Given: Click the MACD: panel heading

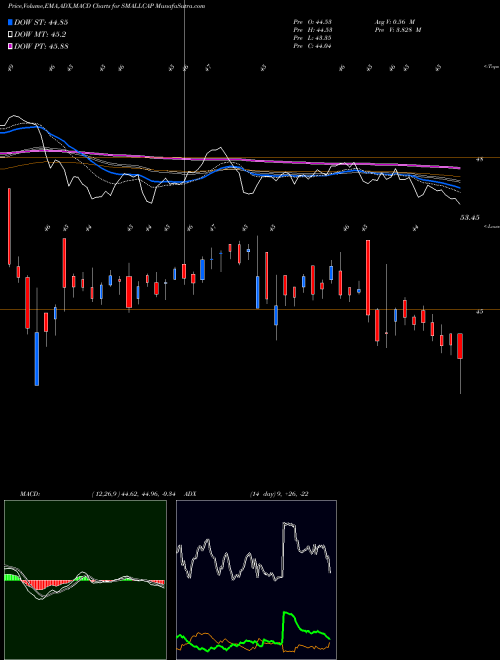Looking at the screenshot, I should (x=30, y=494).
